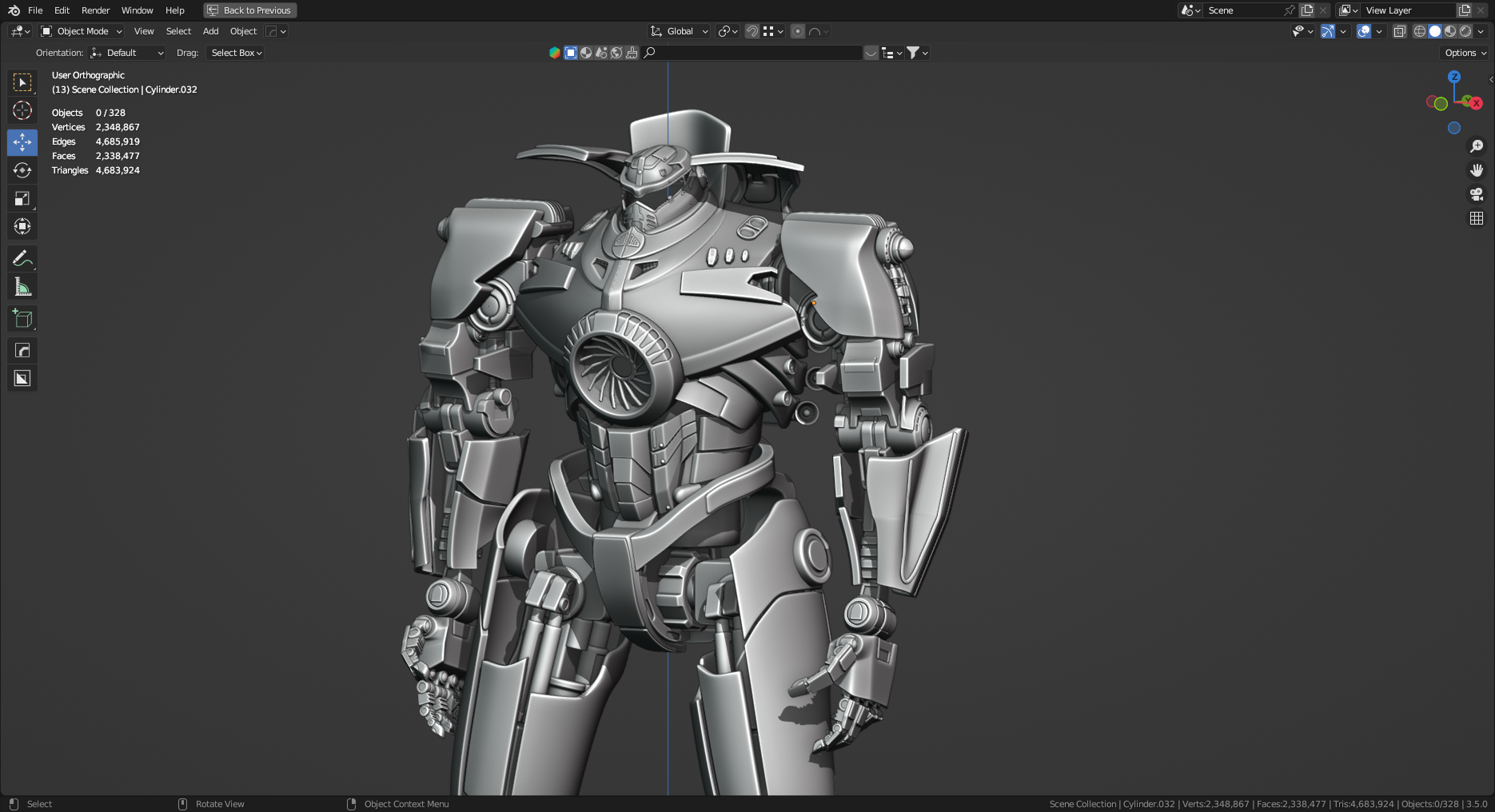Click the hand pan view icon
Viewport: 1495px width, 812px height.
1477,170
